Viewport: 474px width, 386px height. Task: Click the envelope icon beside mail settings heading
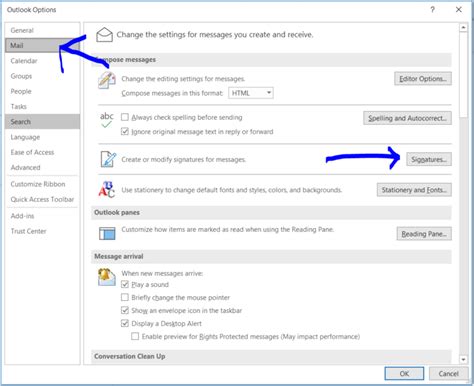point(104,35)
